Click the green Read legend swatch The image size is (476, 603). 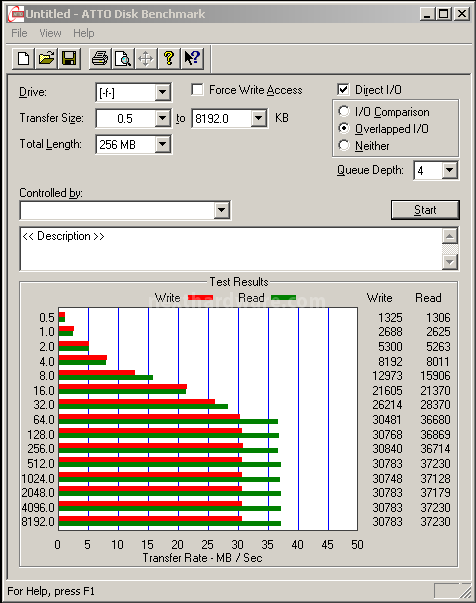click(x=283, y=298)
